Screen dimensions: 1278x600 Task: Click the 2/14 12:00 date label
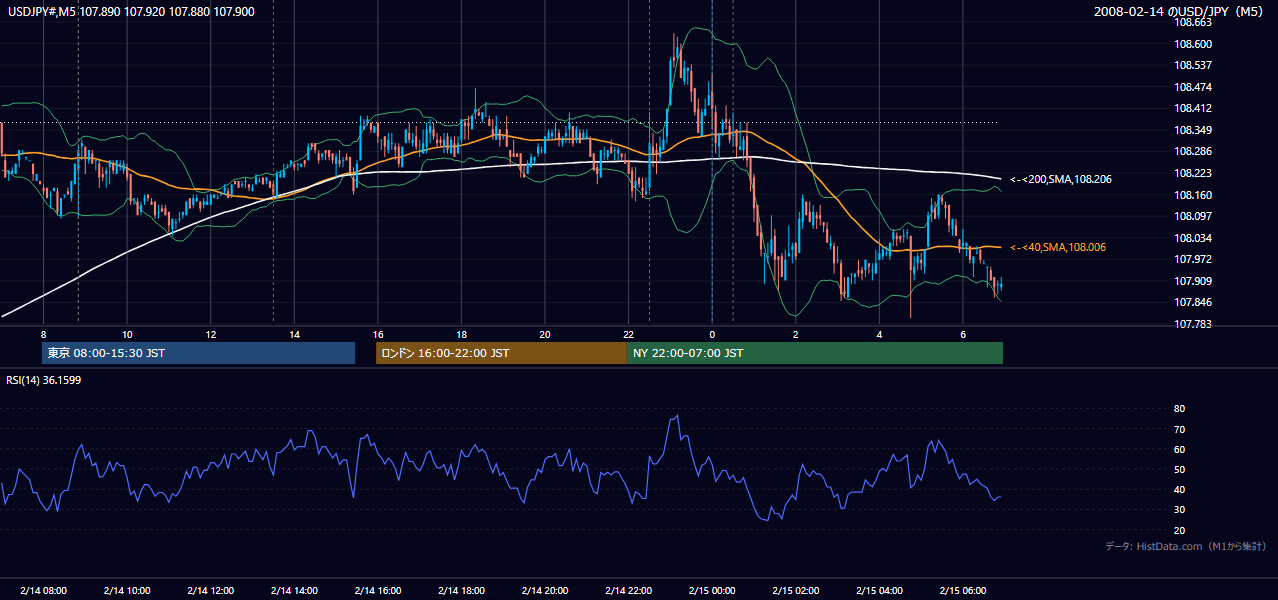pyautogui.click(x=211, y=591)
